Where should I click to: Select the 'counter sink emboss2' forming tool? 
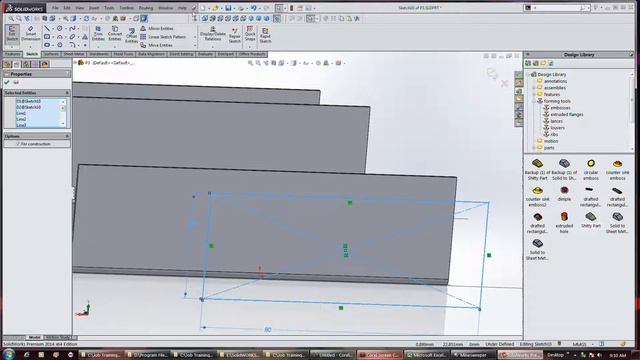click(x=537, y=196)
